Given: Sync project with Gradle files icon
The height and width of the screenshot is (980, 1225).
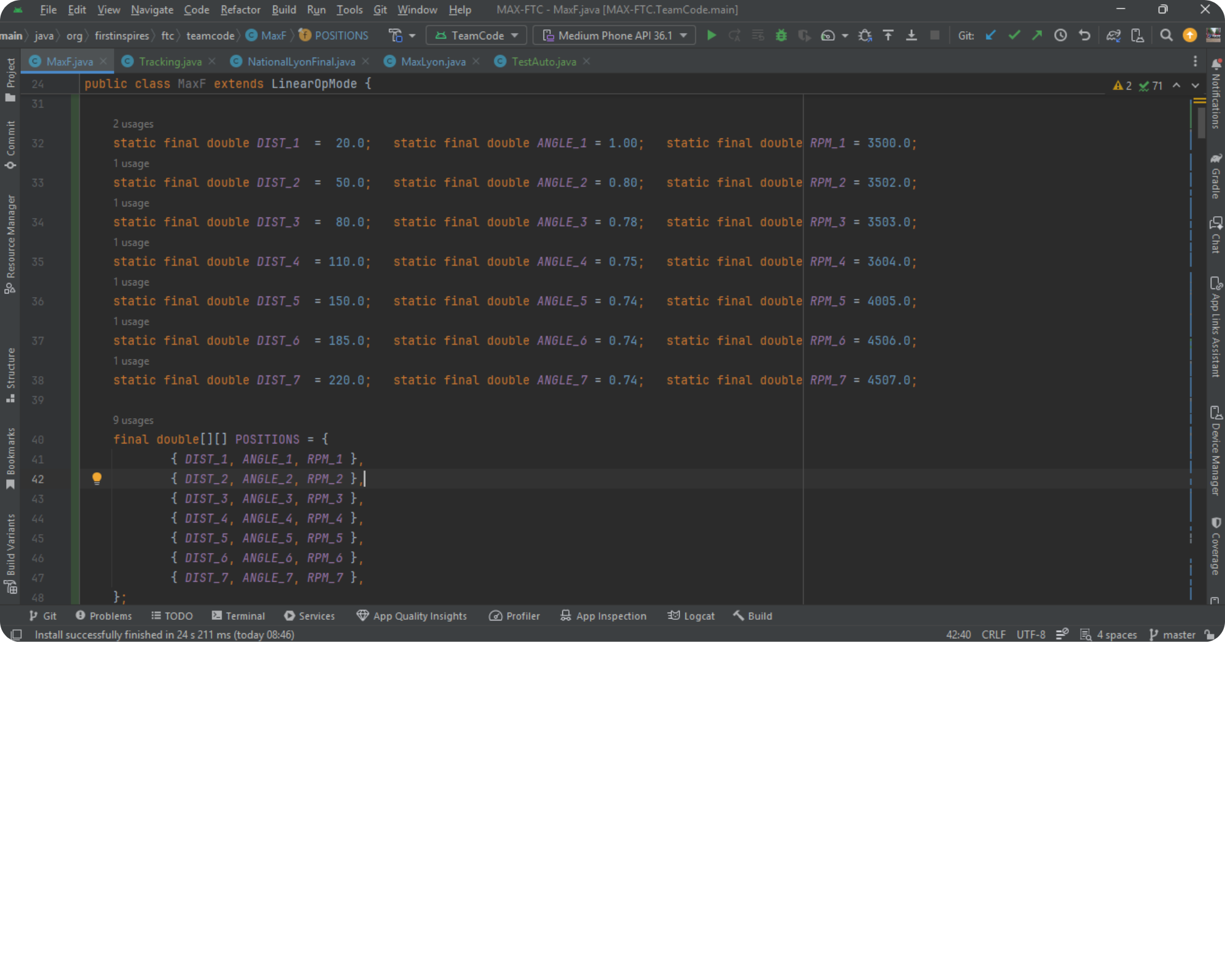Looking at the screenshot, I should [1114, 36].
